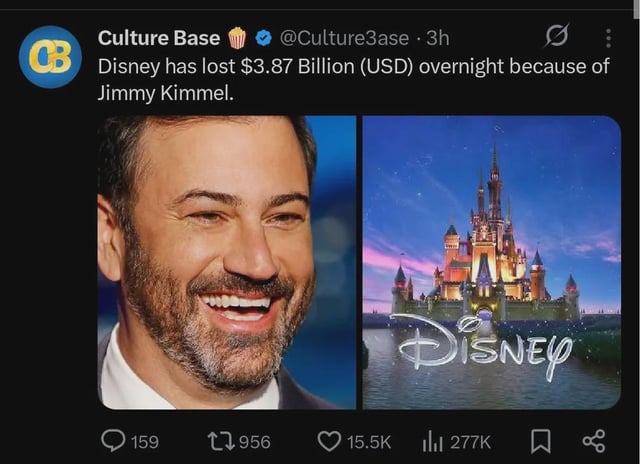
Task: Click the reply speech bubble icon
Action: point(115,441)
